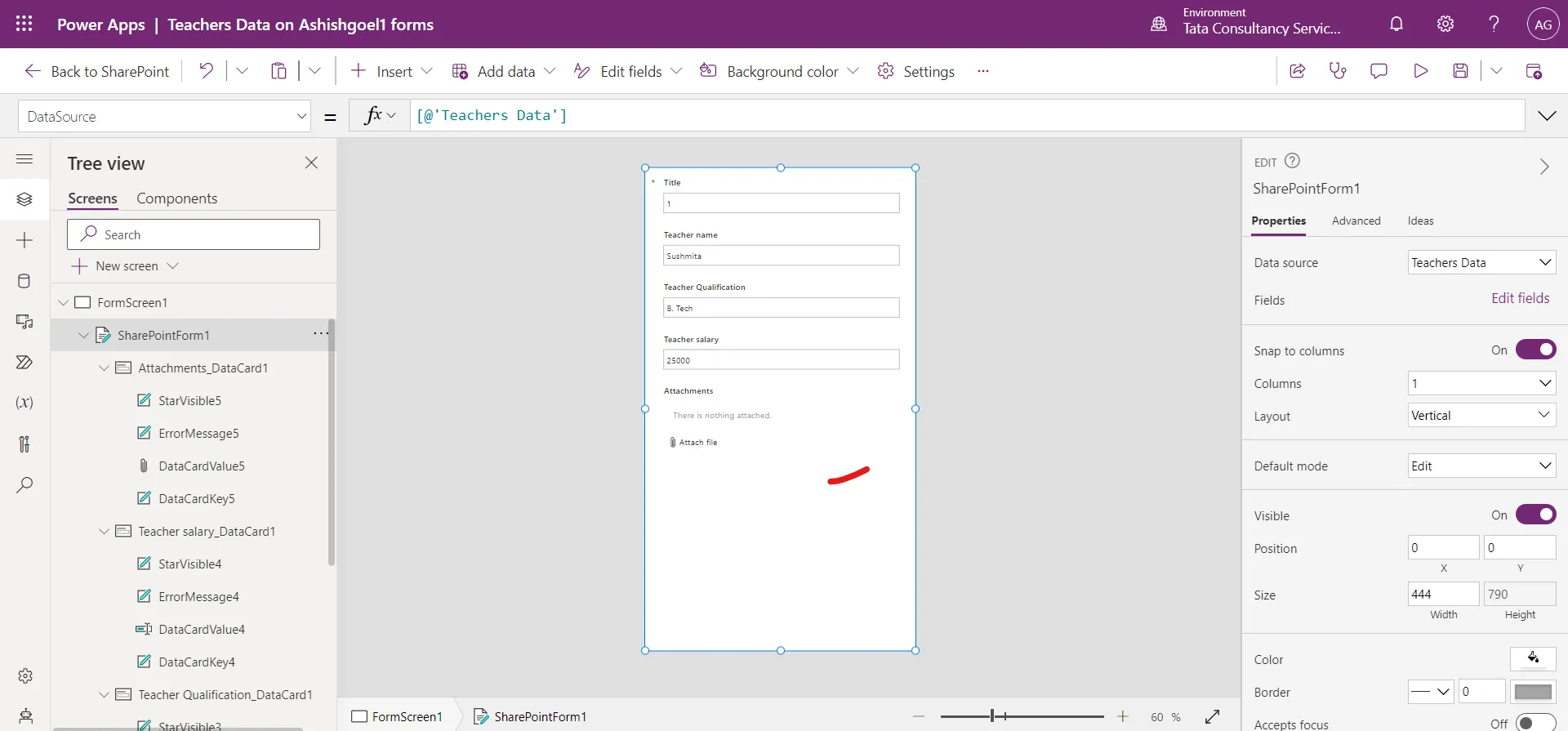
Task: Collapse the Teacher salary_DataCard1 node
Action: (104, 531)
